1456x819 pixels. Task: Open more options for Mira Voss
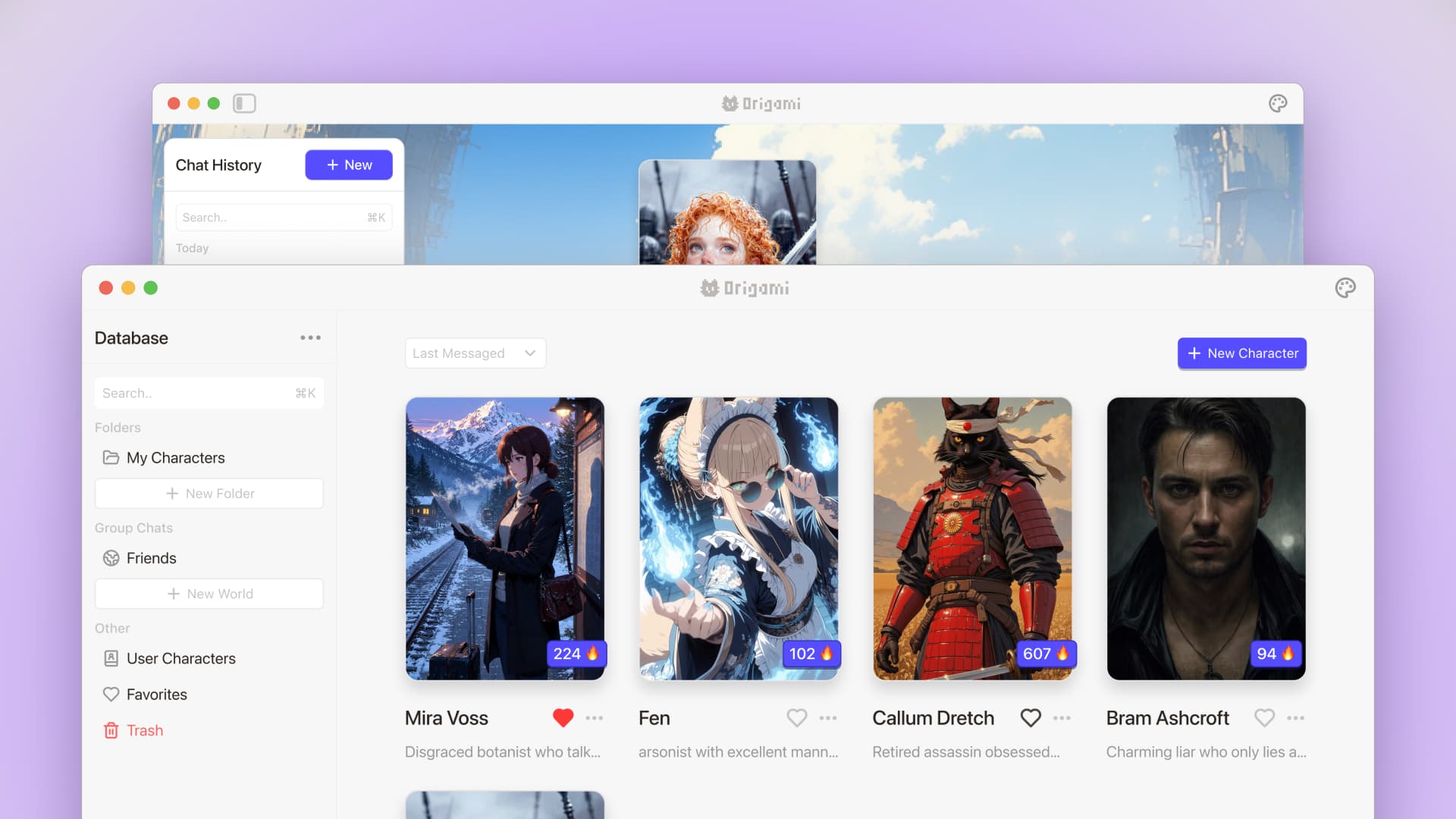pos(595,718)
